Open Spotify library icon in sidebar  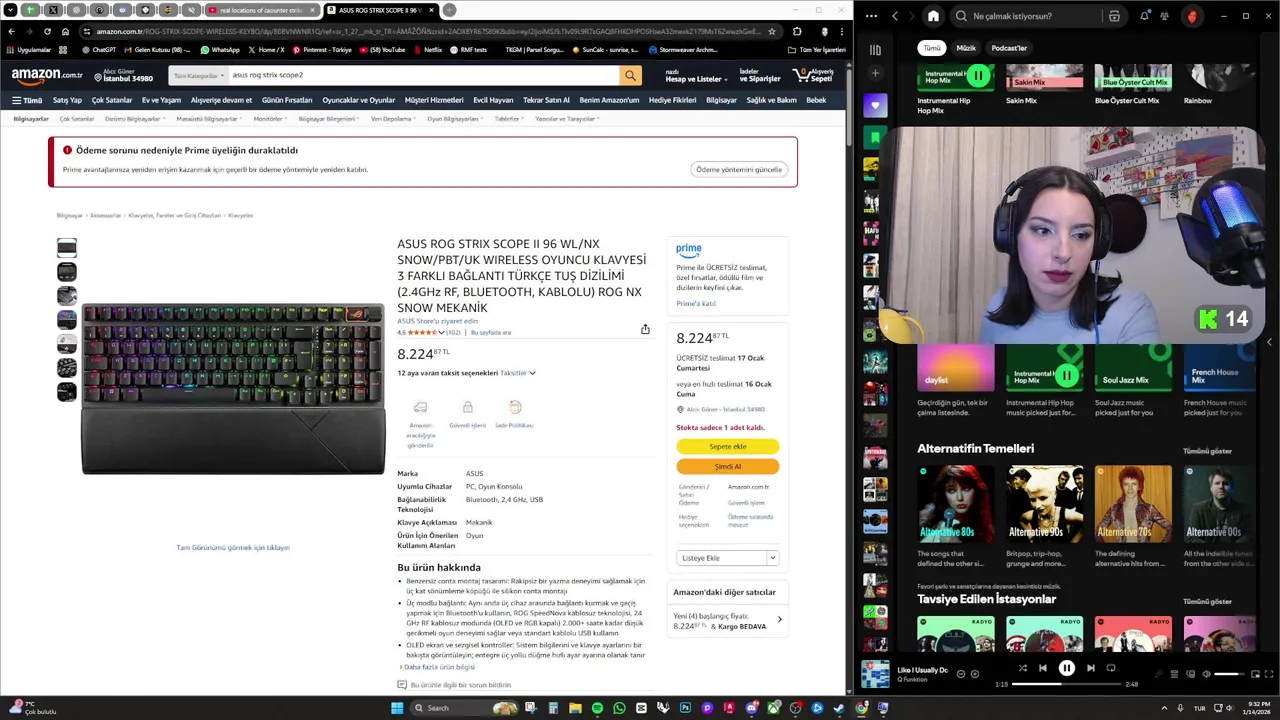pyautogui.click(x=875, y=49)
